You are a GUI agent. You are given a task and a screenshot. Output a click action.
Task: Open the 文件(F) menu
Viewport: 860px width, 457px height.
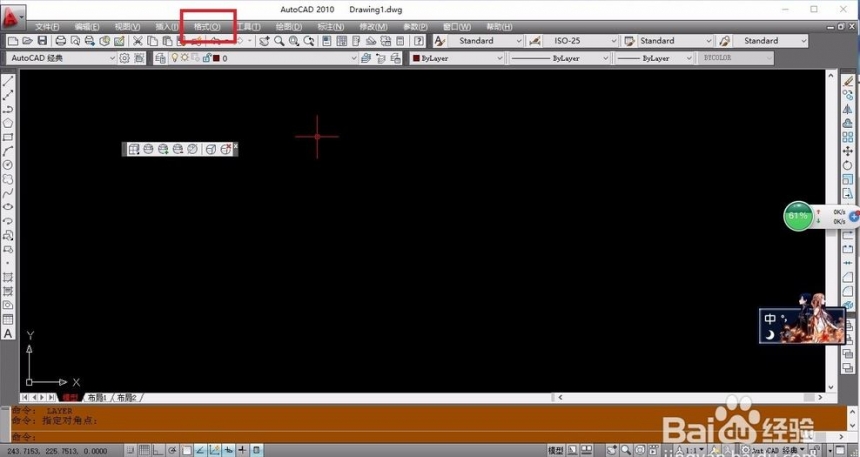47,26
